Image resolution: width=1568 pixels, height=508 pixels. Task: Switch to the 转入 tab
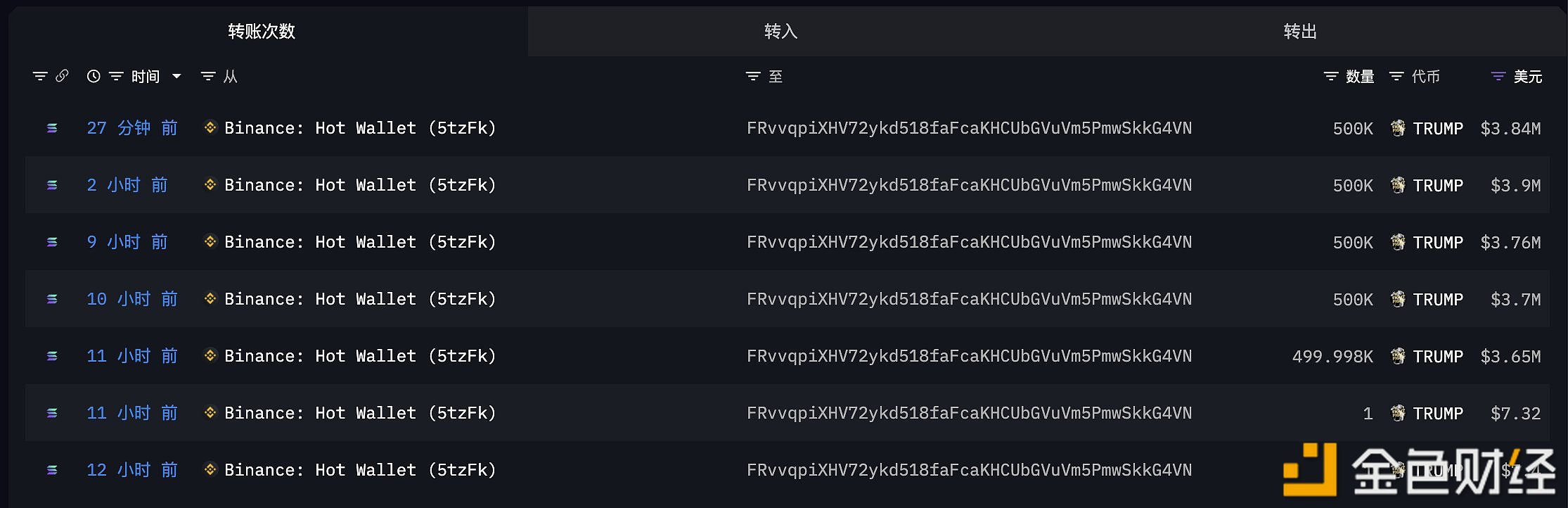coord(780,32)
